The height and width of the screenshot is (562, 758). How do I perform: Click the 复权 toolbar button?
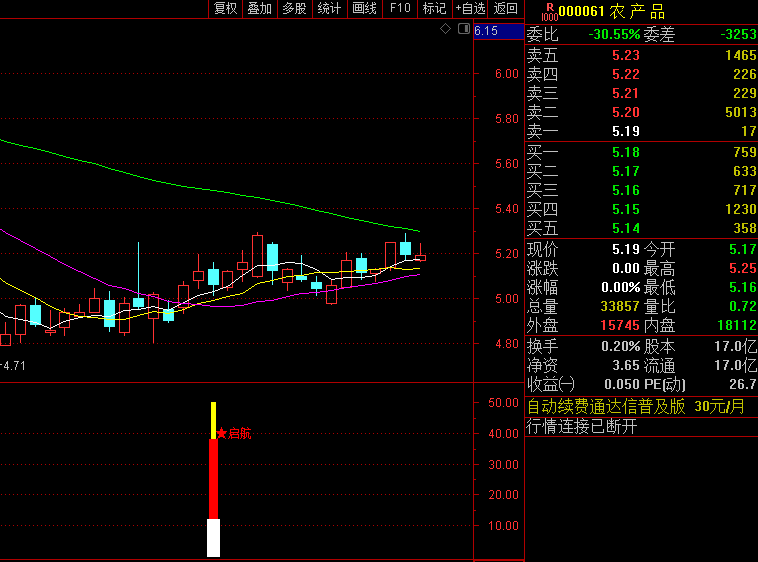(x=225, y=8)
